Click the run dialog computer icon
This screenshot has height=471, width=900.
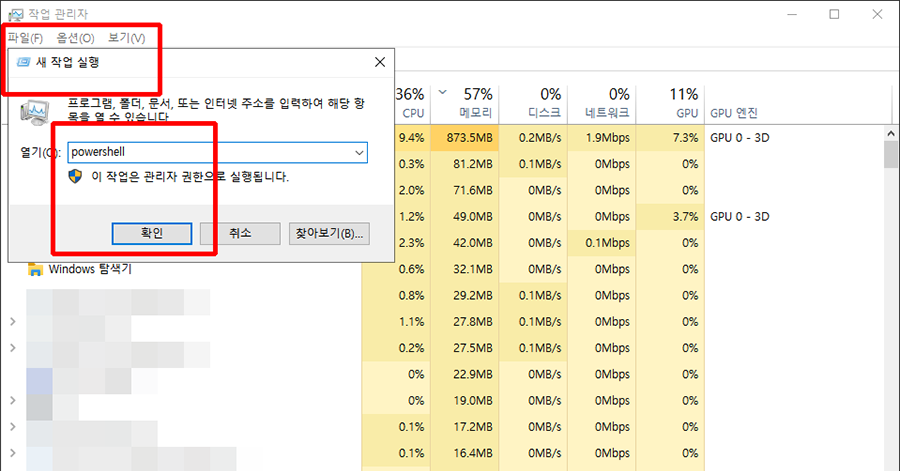[36, 111]
